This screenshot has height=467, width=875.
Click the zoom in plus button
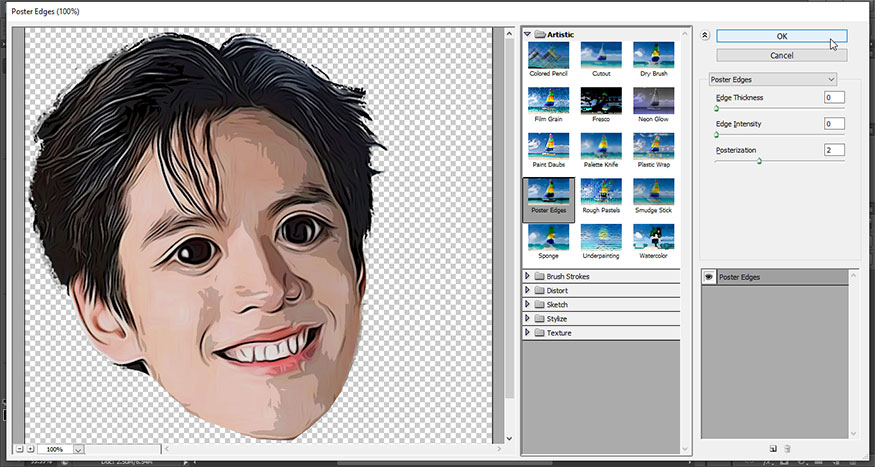(31, 449)
